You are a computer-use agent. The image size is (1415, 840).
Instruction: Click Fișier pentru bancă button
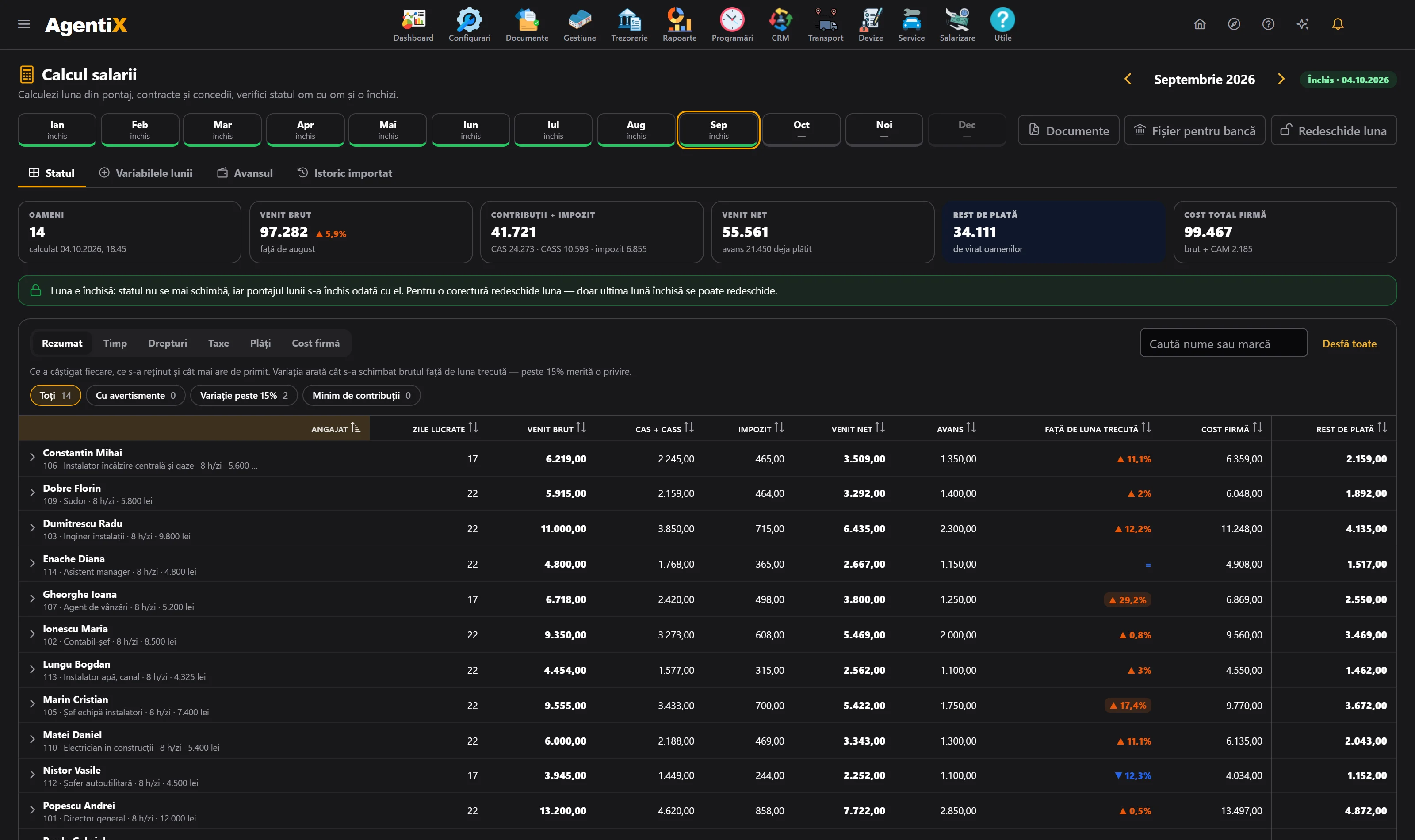(1194, 130)
